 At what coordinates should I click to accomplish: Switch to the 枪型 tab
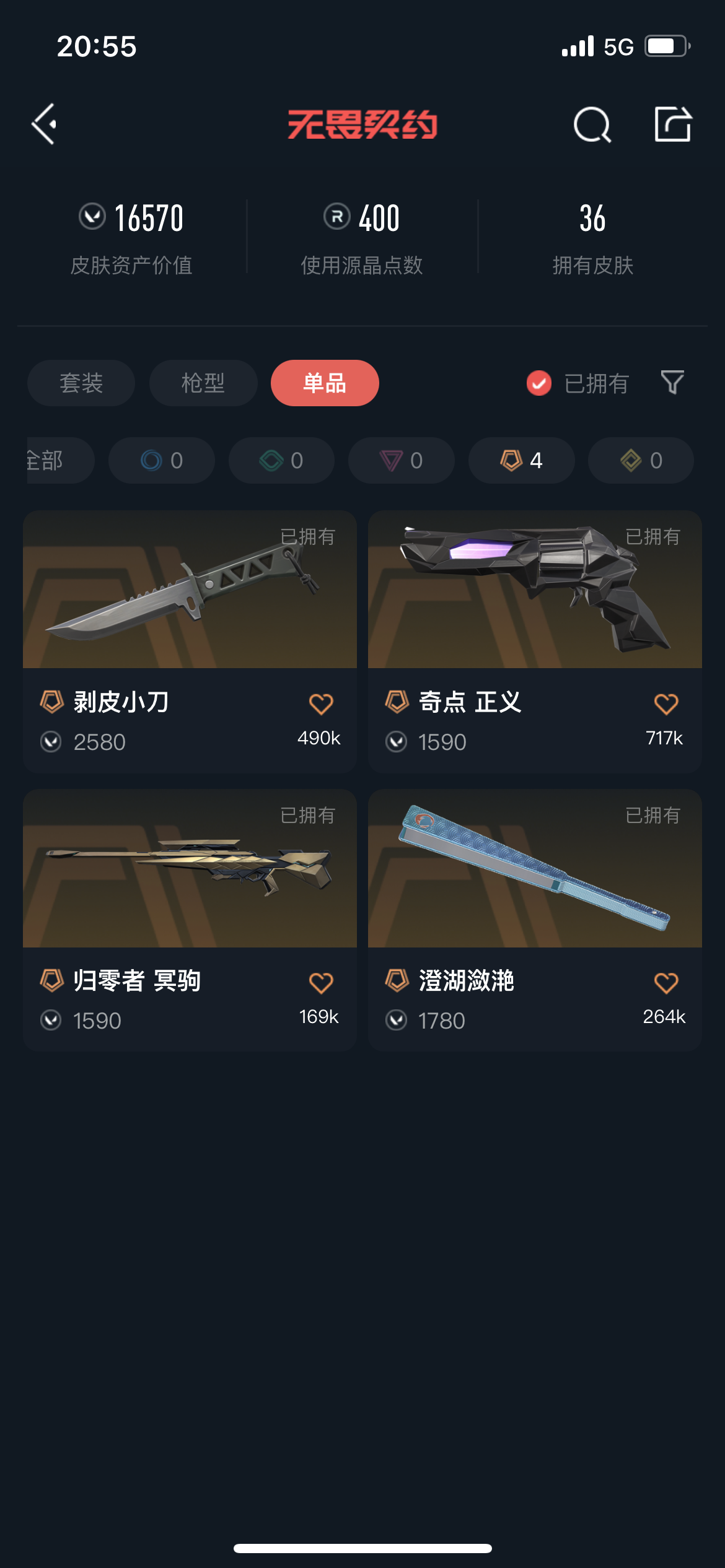(x=203, y=383)
